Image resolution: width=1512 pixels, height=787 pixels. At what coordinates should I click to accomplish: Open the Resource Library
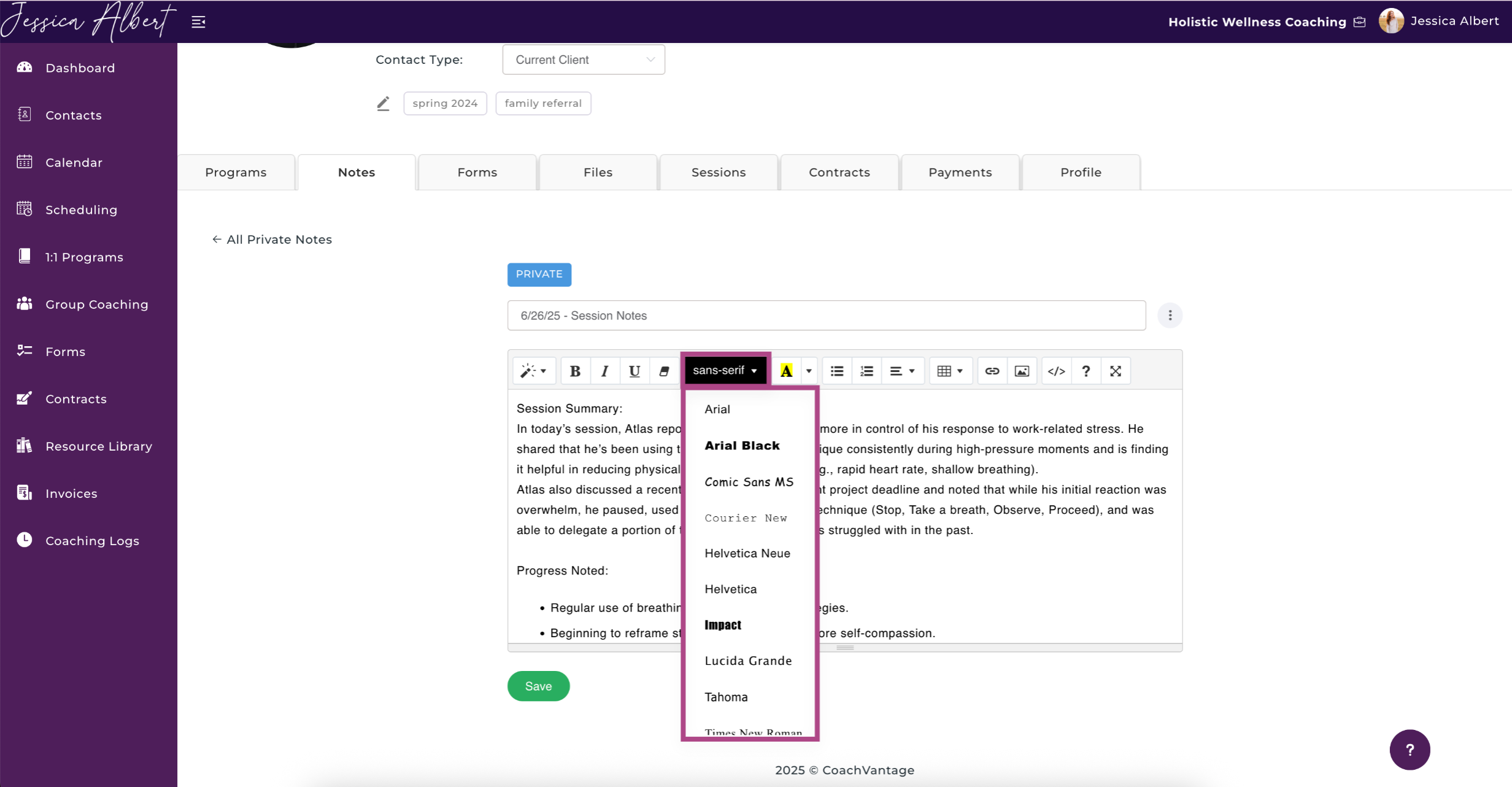[98, 446]
